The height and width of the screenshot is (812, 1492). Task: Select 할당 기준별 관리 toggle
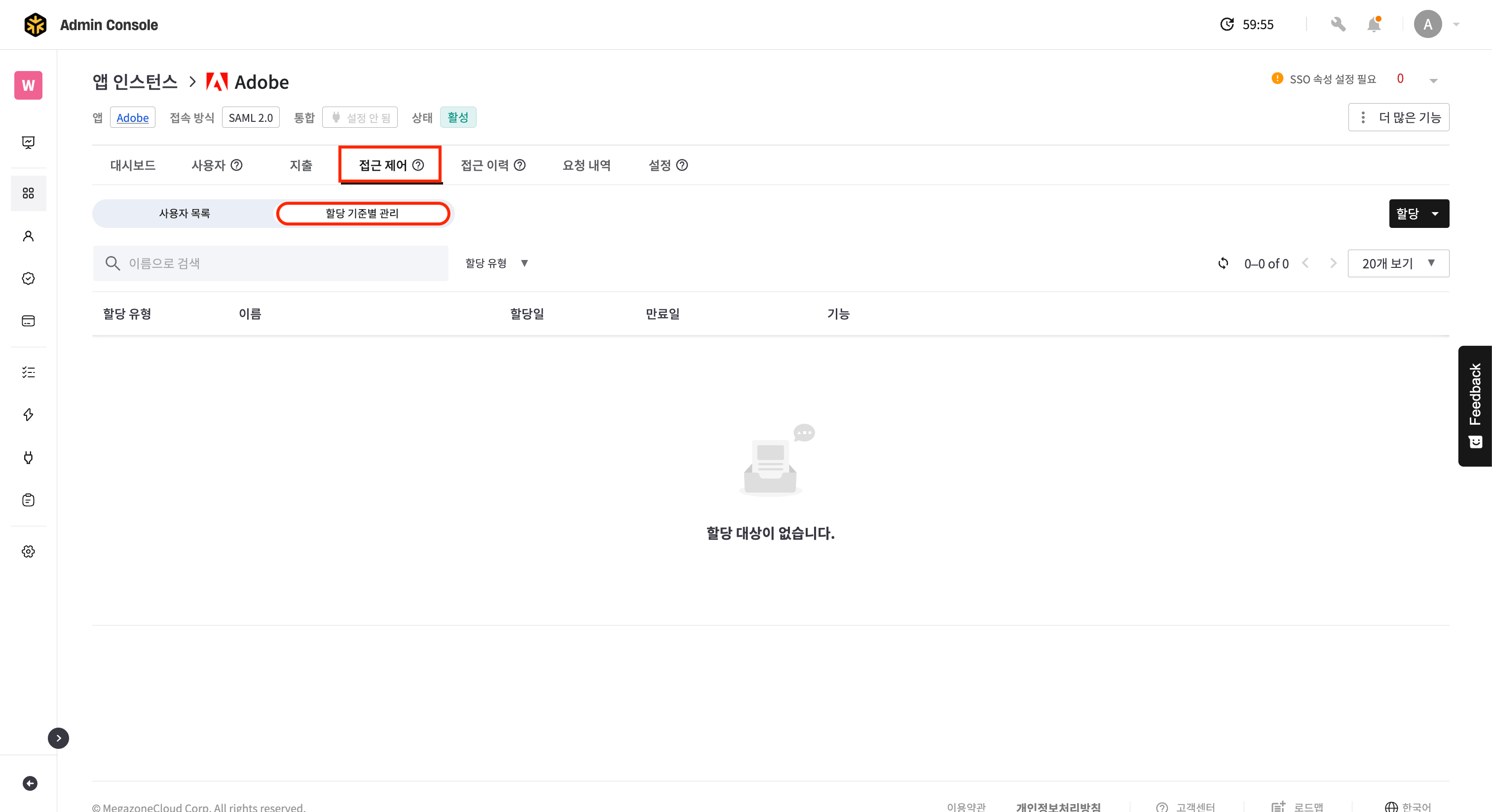tap(363, 213)
